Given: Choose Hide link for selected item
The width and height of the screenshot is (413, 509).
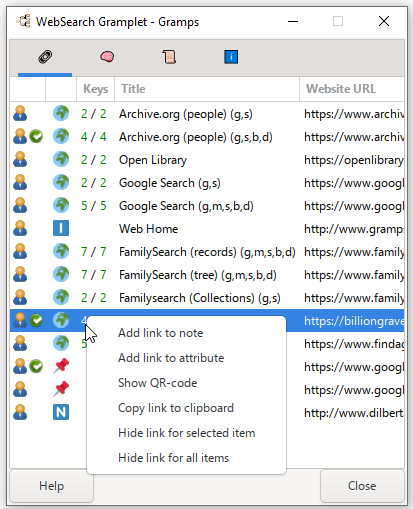Looking at the screenshot, I should (x=187, y=433).
